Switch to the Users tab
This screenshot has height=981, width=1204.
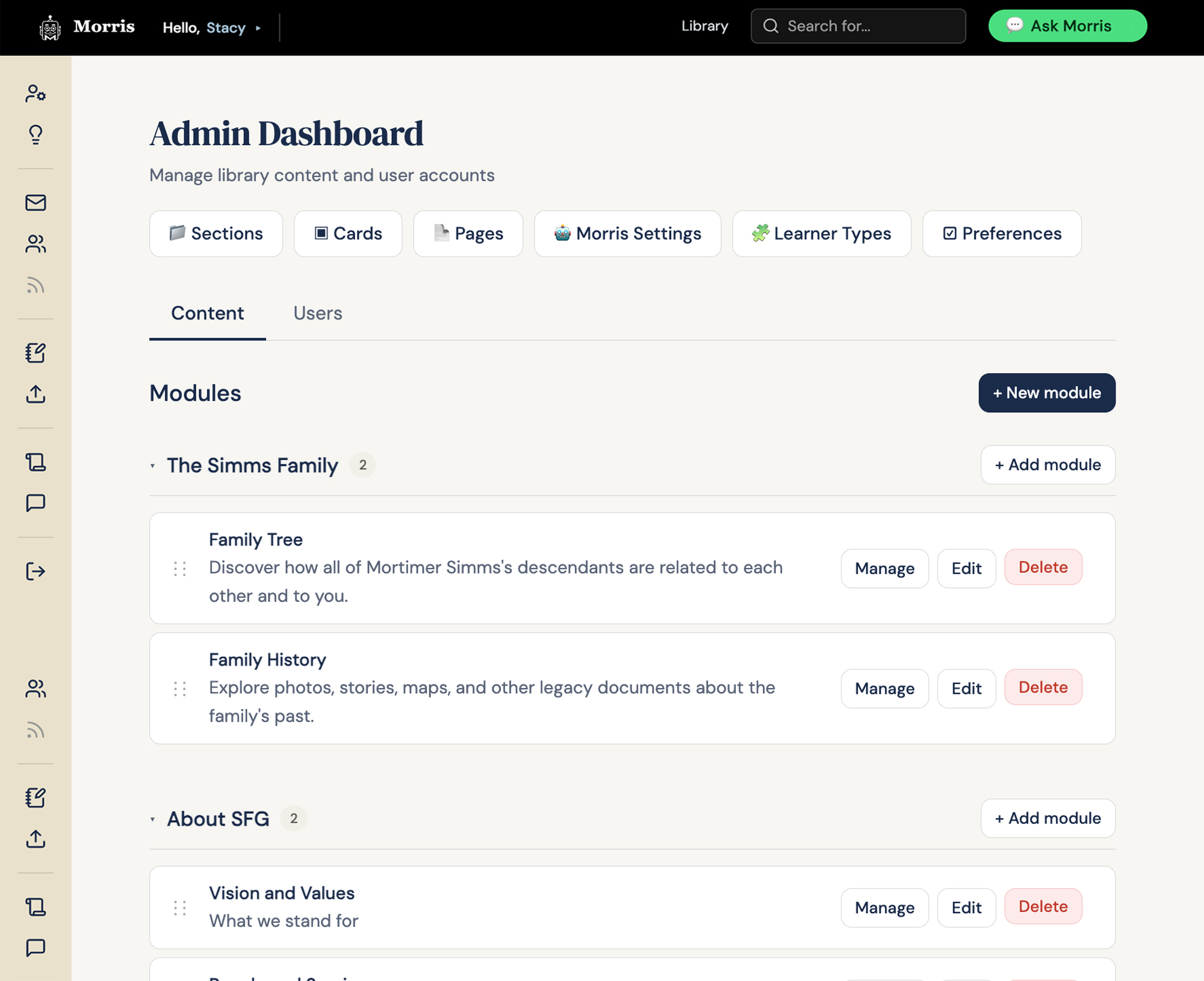(x=318, y=313)
